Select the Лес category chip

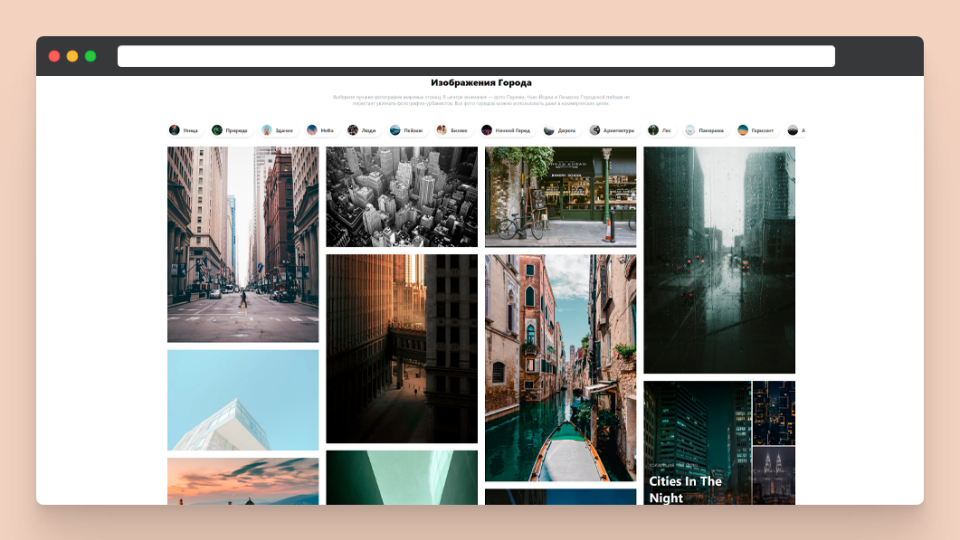(660, 130)
